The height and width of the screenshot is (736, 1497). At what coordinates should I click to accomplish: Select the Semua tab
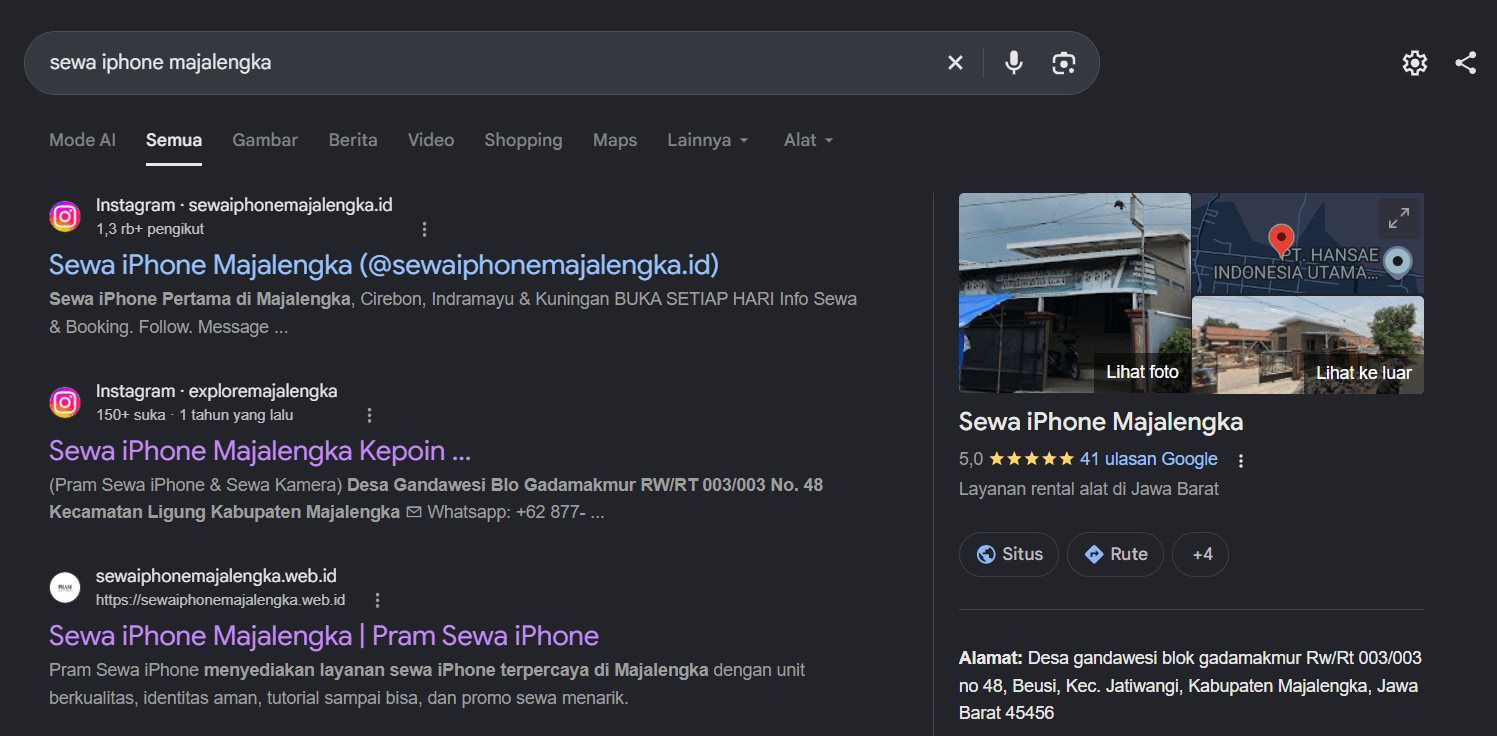(174, 140)
